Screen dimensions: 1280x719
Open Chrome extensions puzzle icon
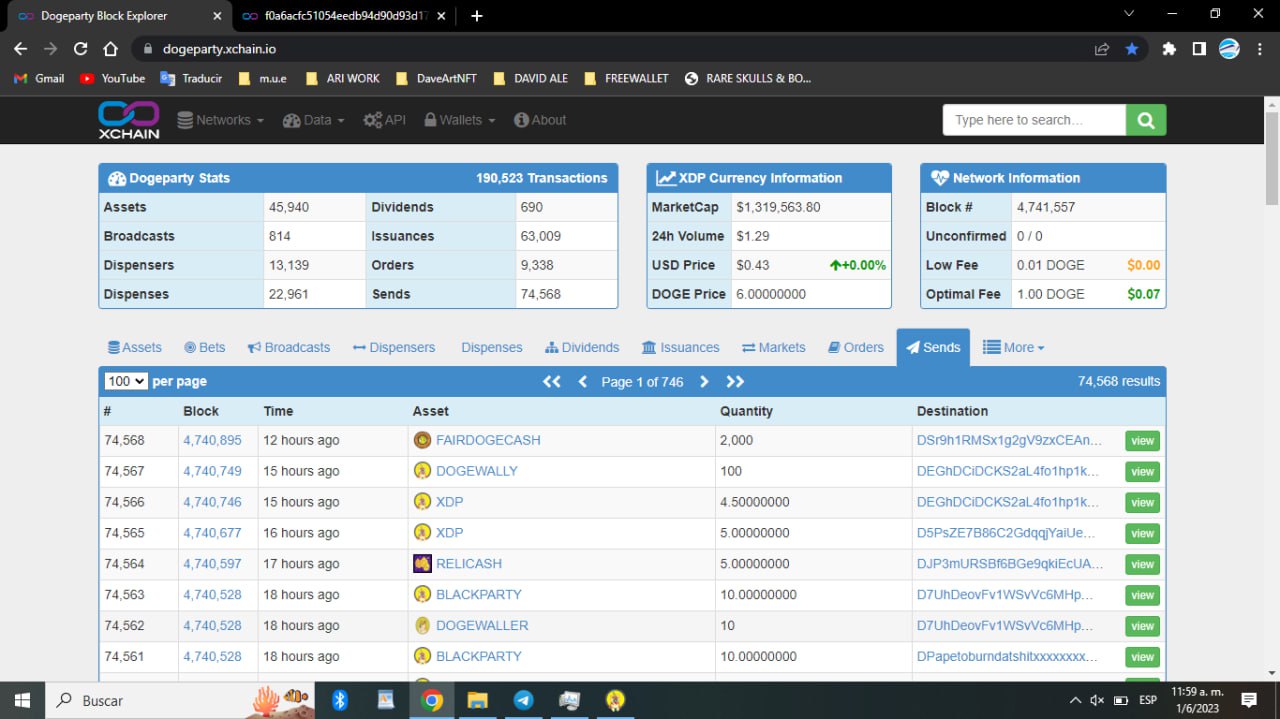tap(1169, 48)
